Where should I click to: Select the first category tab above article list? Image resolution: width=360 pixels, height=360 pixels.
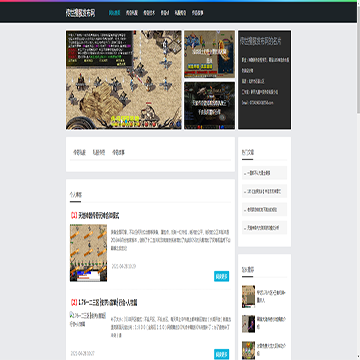79,153
